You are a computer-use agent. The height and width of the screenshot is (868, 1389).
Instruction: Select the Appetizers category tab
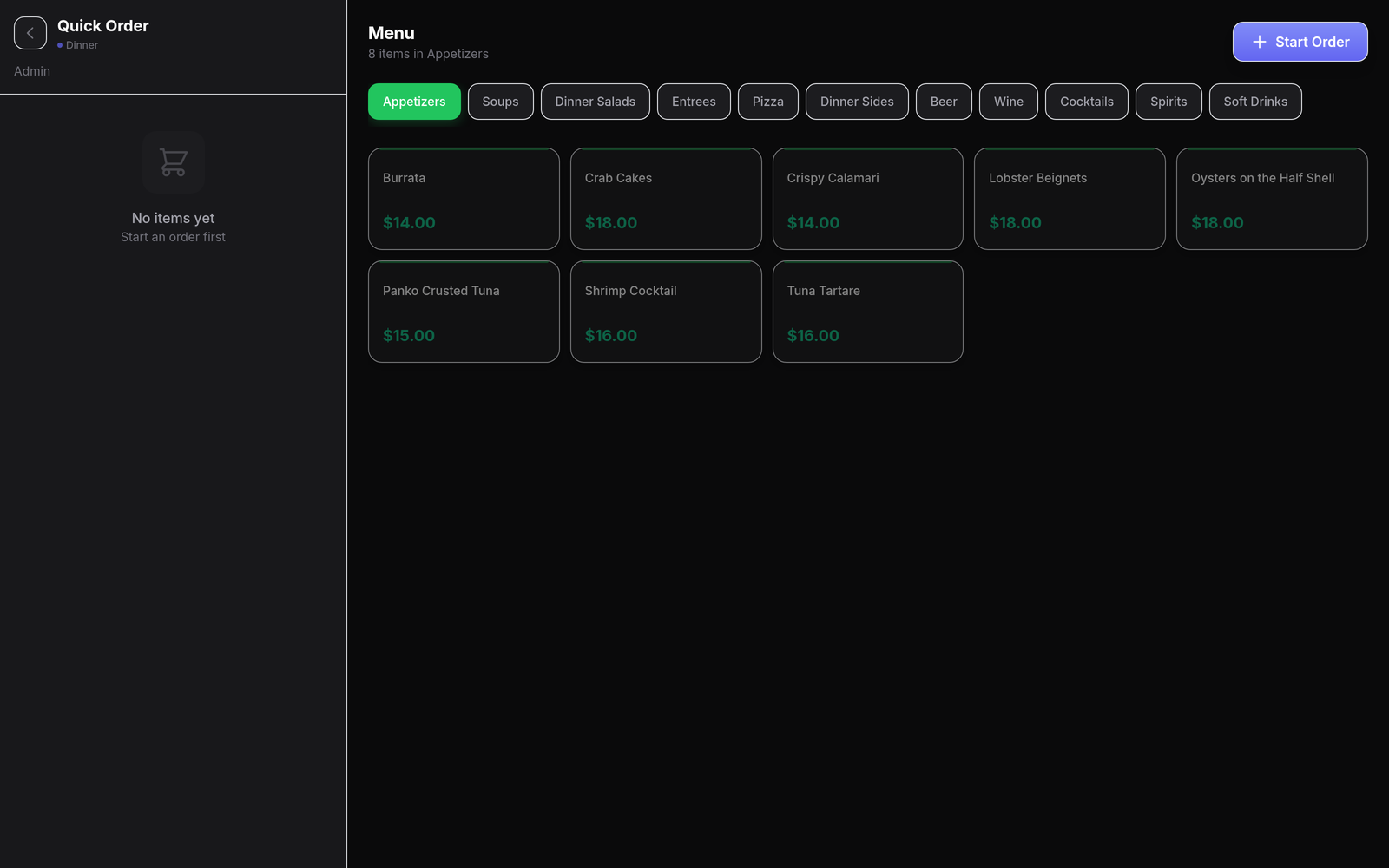tap(414, 102)
